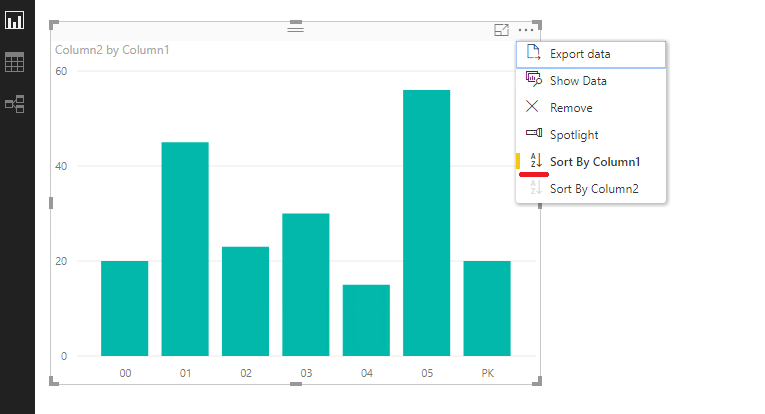765x414 pixels.
Task: Click the y-axis value 40
Action: (x=61, y=166)
